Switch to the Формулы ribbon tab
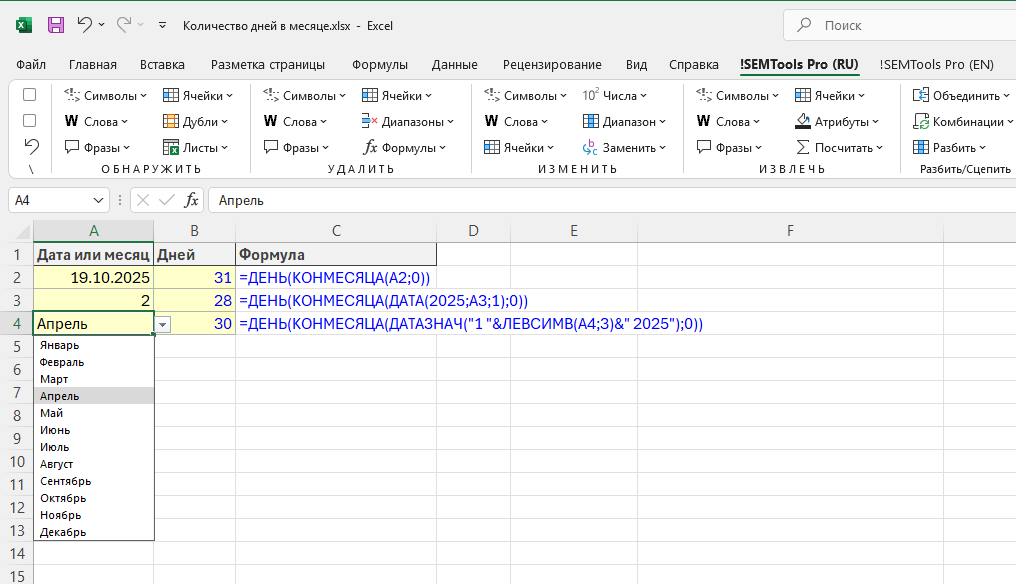The height and width of the screenshot is (584, 1016). click(x=379, y=65)
